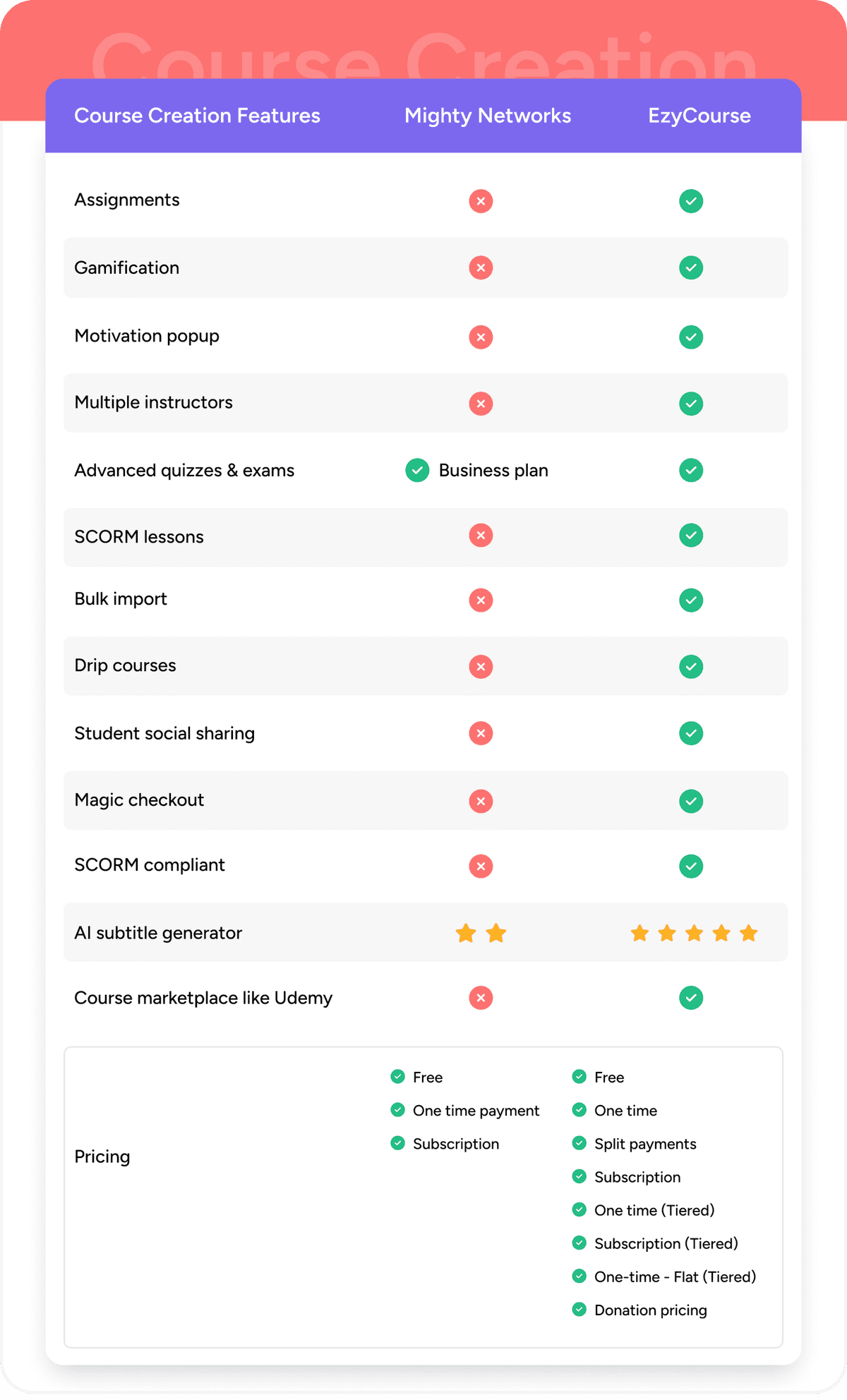
Task: Click EzyCourse five-star AI subtitle rating
Action: tap(694, 934)
